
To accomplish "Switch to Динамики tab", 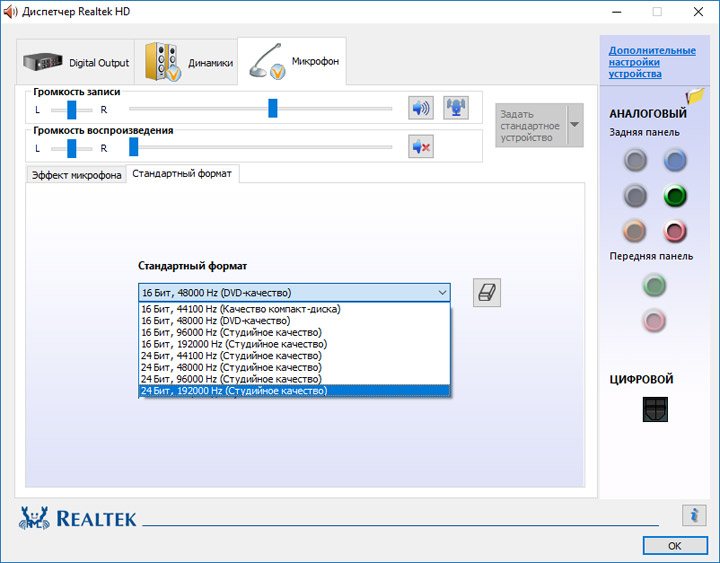I will coord(186,62).
